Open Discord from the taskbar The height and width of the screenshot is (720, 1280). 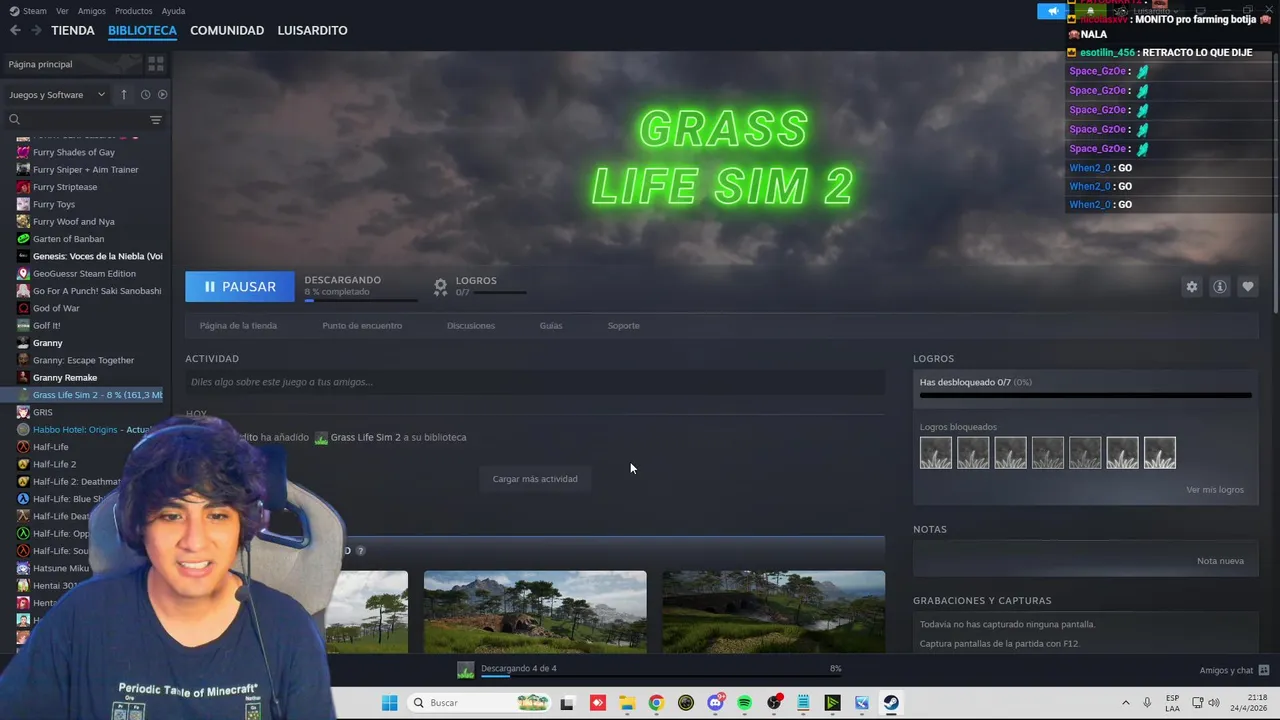coord(715,703)
